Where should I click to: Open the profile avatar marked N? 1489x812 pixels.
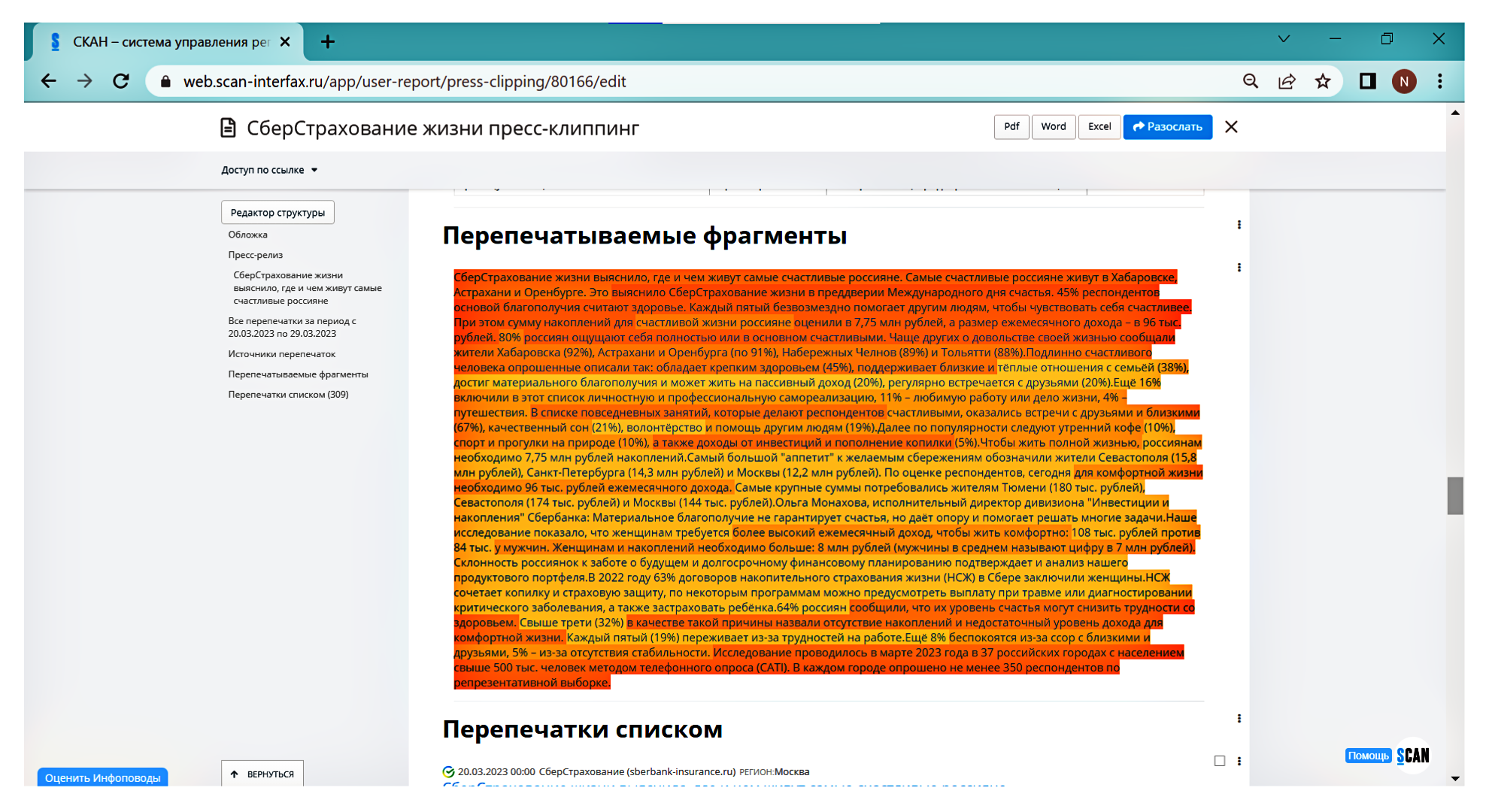(1406, 81)
